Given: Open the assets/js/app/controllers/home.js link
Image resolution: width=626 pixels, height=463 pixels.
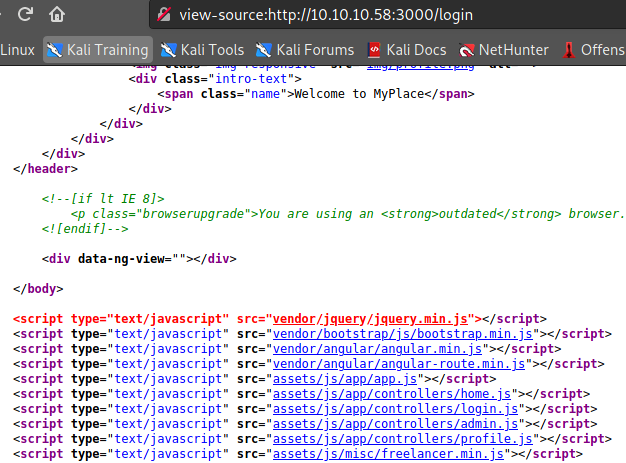Looking at the screenshot, I should point(392,394).
